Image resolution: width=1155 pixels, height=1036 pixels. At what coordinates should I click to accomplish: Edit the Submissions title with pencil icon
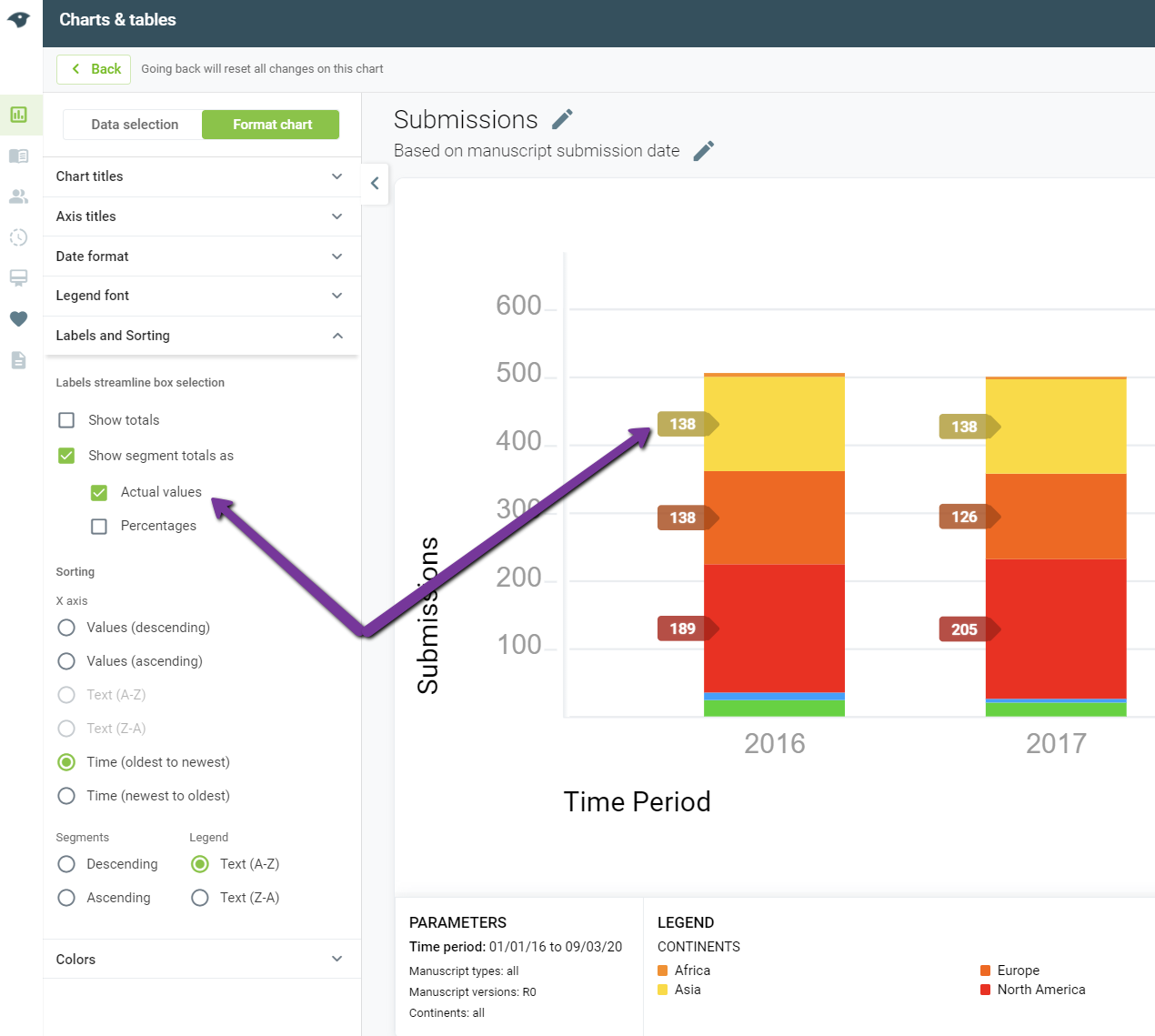(563, 119)
